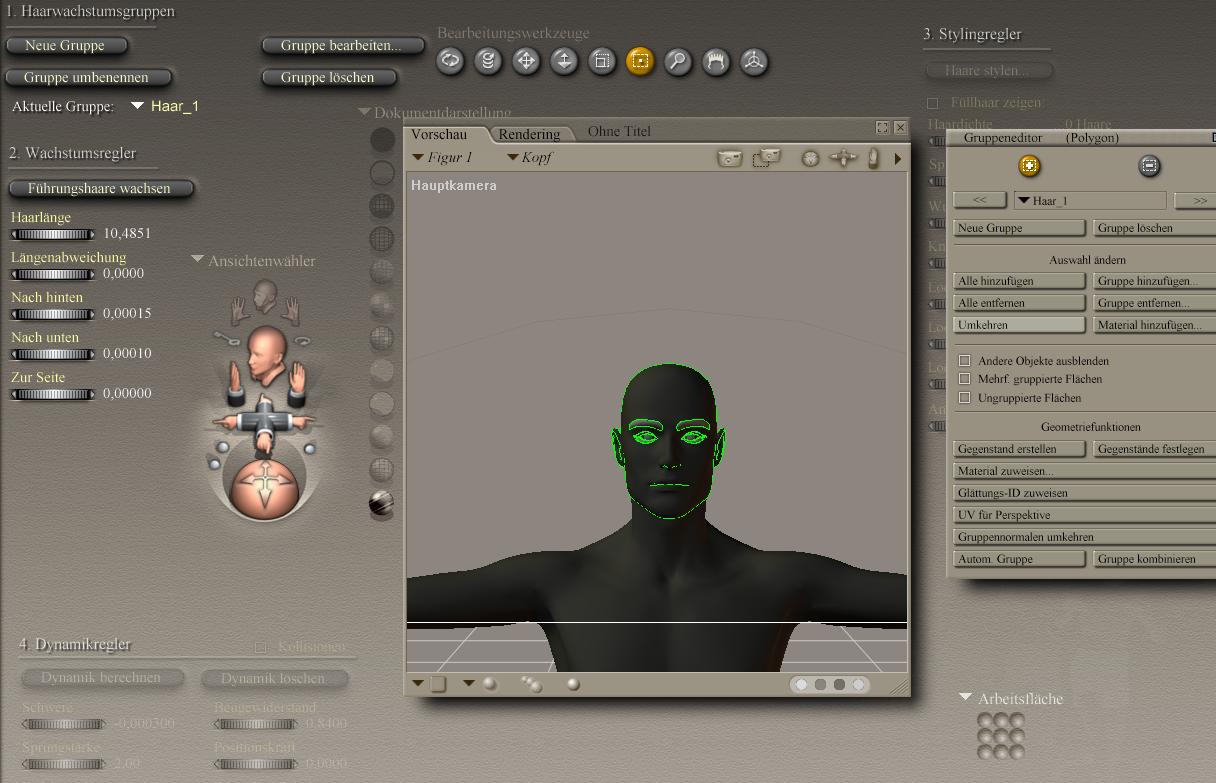Click Gruppe umbenennen button
Viewport: 1216px width, 783px height.
[x=88, y=77]
